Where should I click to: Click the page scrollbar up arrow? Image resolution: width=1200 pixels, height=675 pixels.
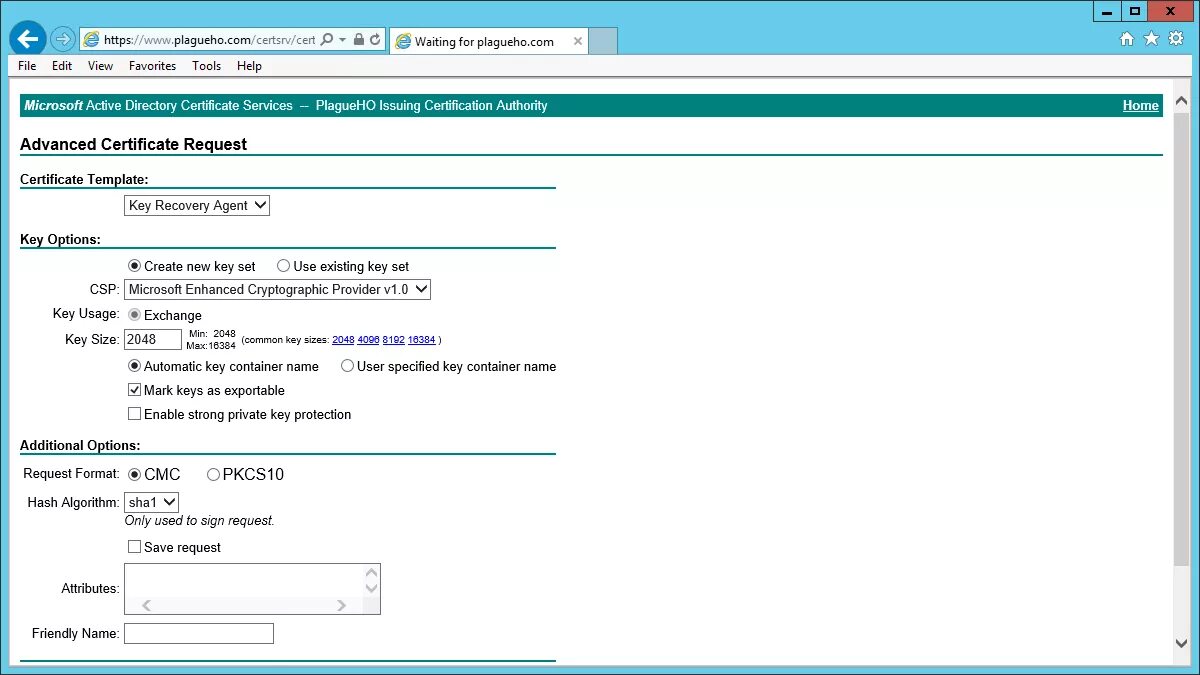[x=1182, y=101]
